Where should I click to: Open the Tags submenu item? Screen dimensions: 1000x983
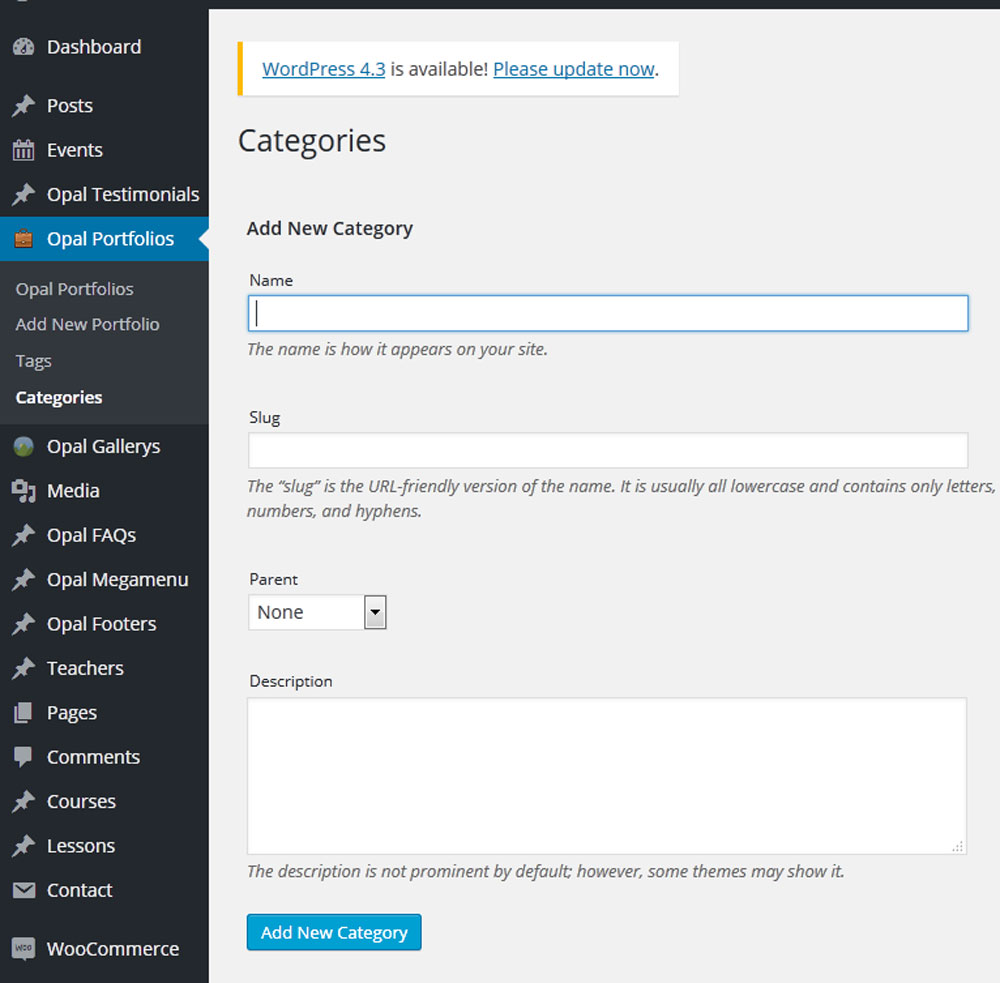tap(33, 361)
